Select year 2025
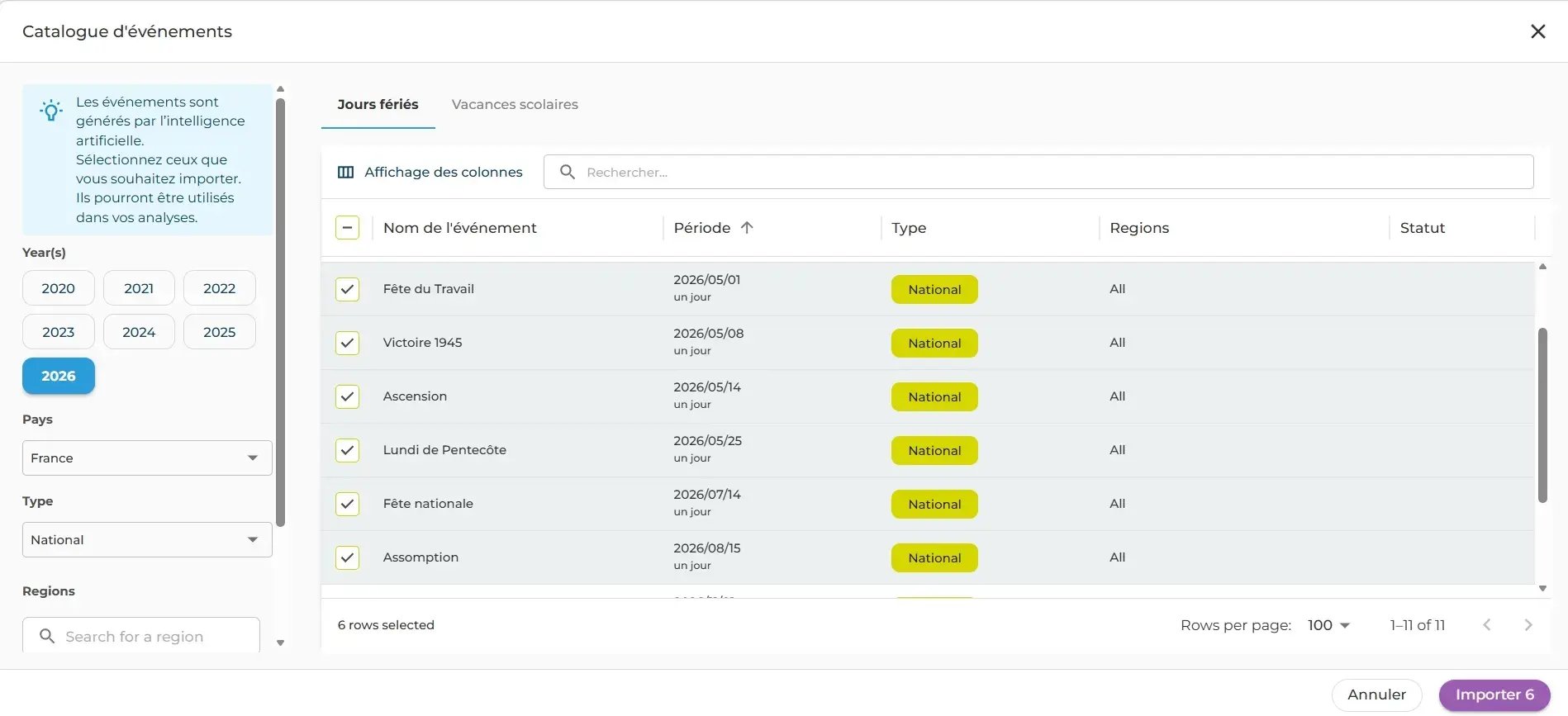Image resolution: width=1568 pixels, height=716 pixels. [x=219, y=332]
